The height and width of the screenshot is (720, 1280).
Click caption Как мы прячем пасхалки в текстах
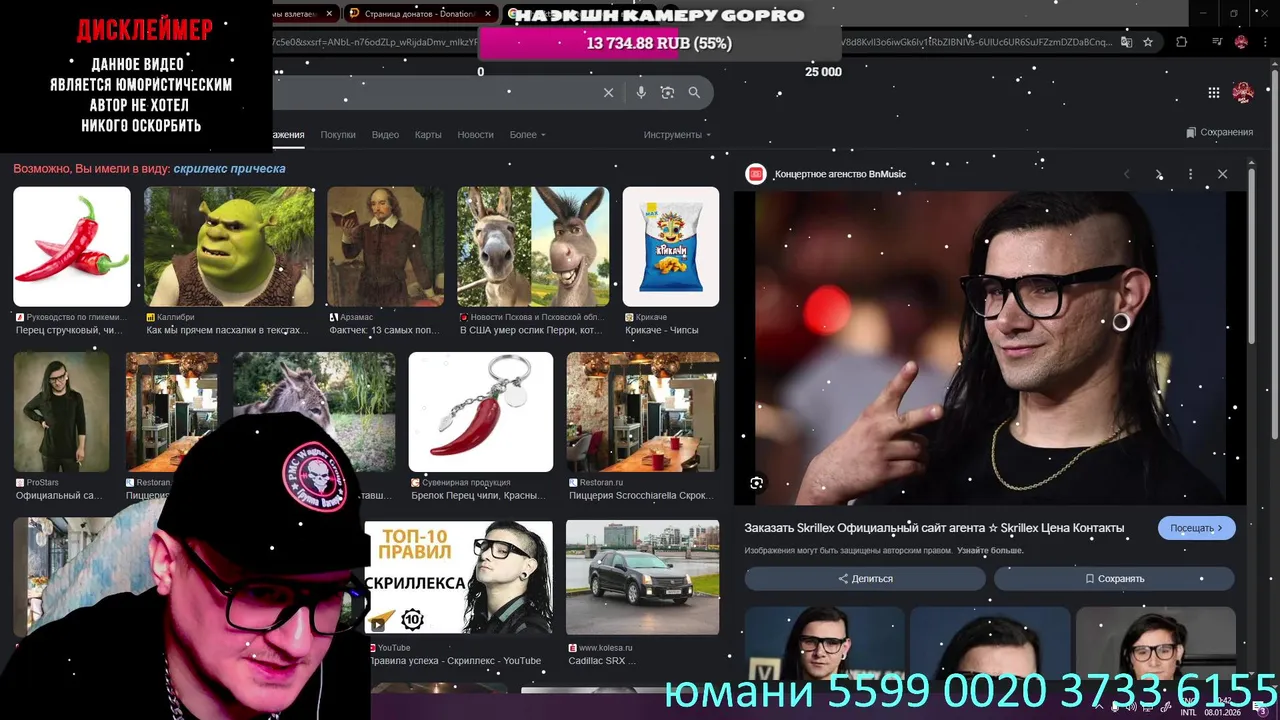(x=228, y=330)
